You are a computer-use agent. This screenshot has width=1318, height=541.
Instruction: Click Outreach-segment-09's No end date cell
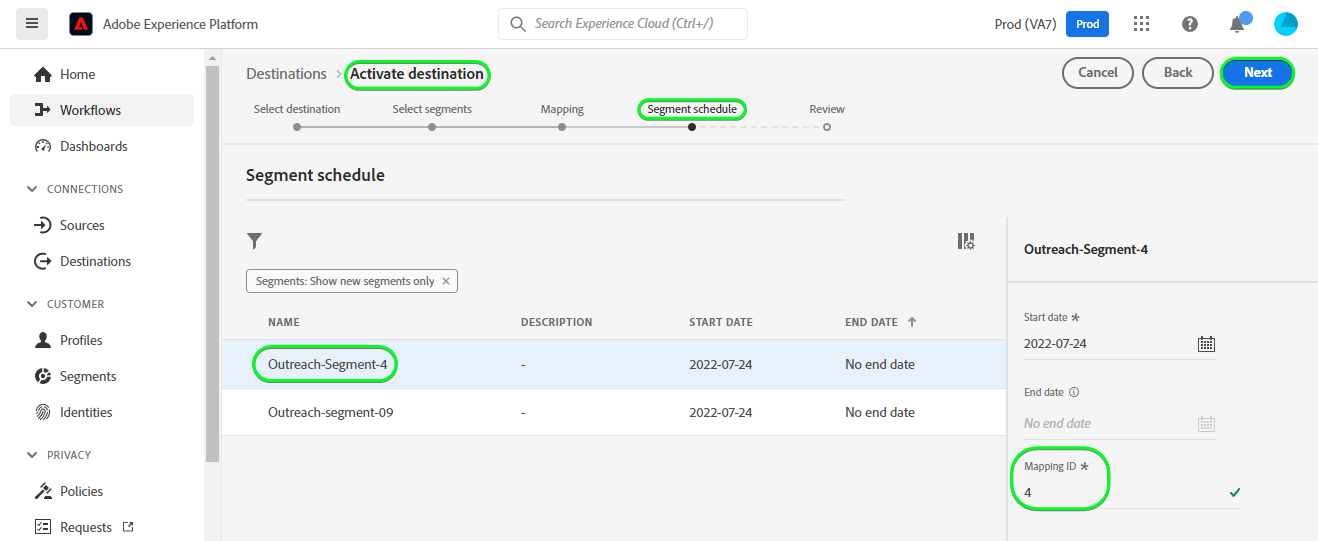coord(880,412)
